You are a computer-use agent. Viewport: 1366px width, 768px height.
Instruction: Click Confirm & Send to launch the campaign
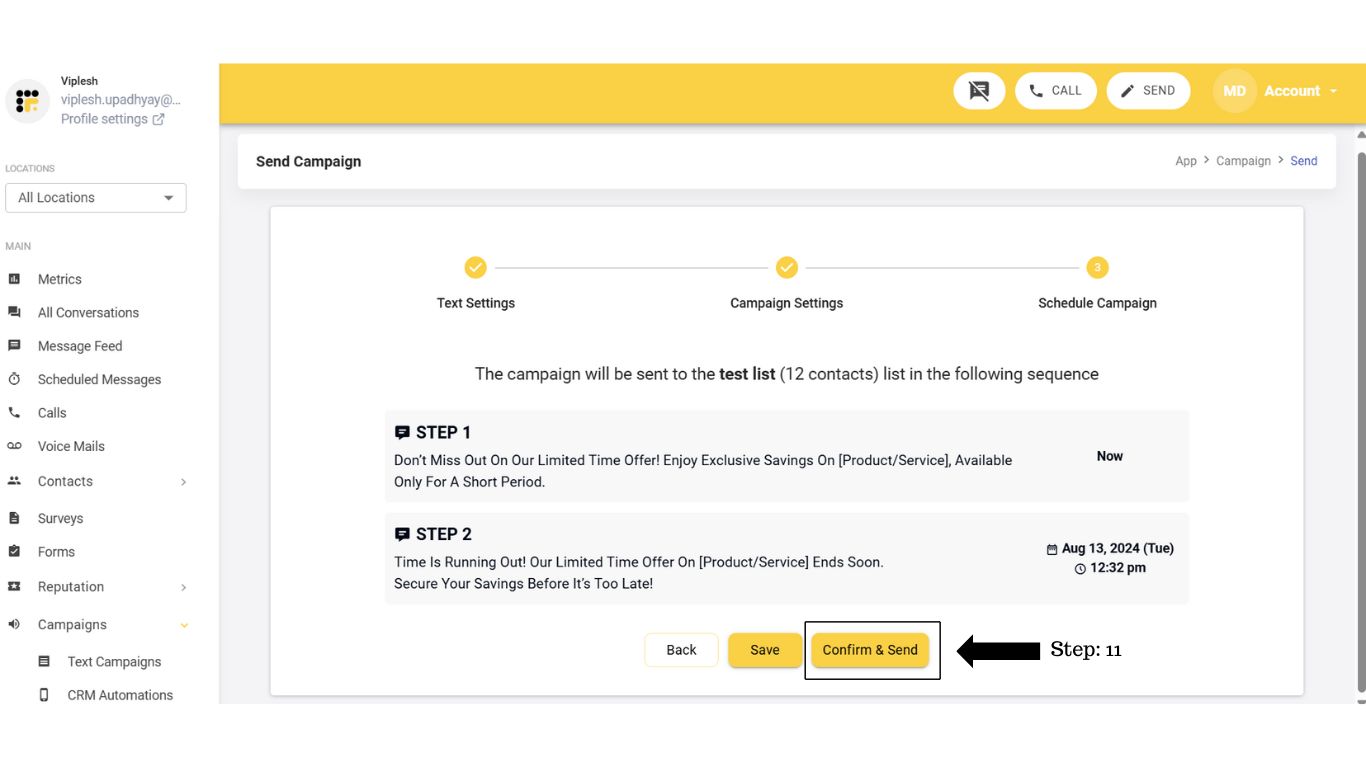(870, 649)
